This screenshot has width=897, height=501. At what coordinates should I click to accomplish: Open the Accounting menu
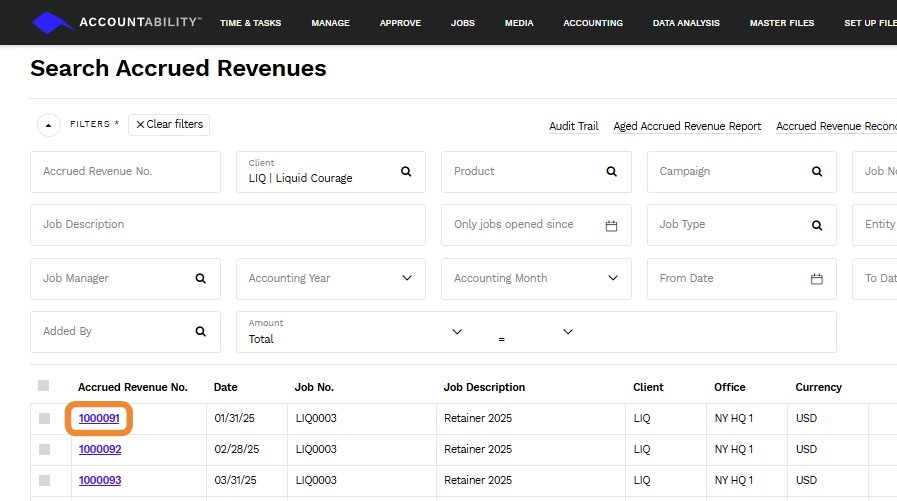593,23
